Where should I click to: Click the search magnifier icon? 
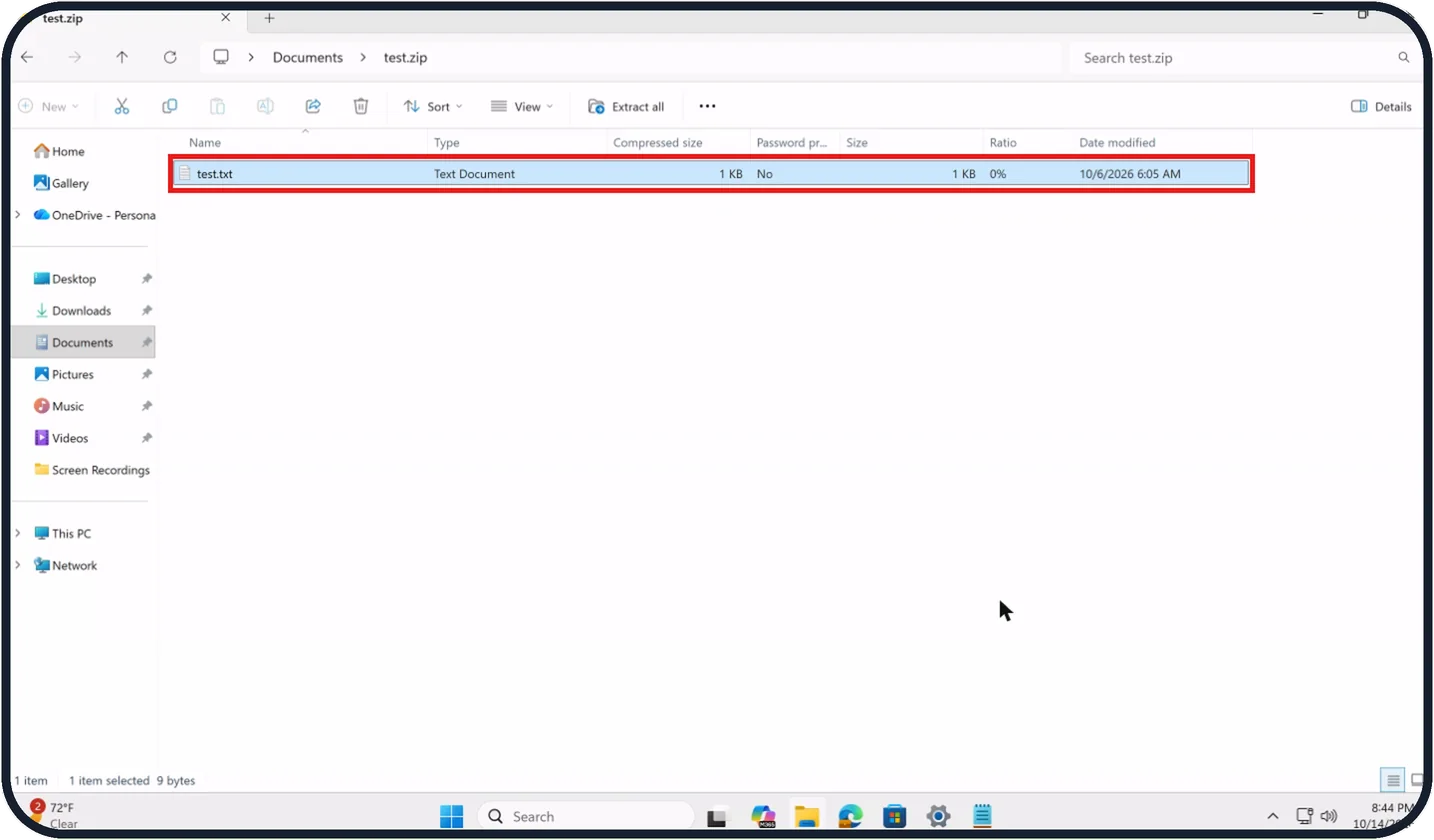[x=1404, y=58]
